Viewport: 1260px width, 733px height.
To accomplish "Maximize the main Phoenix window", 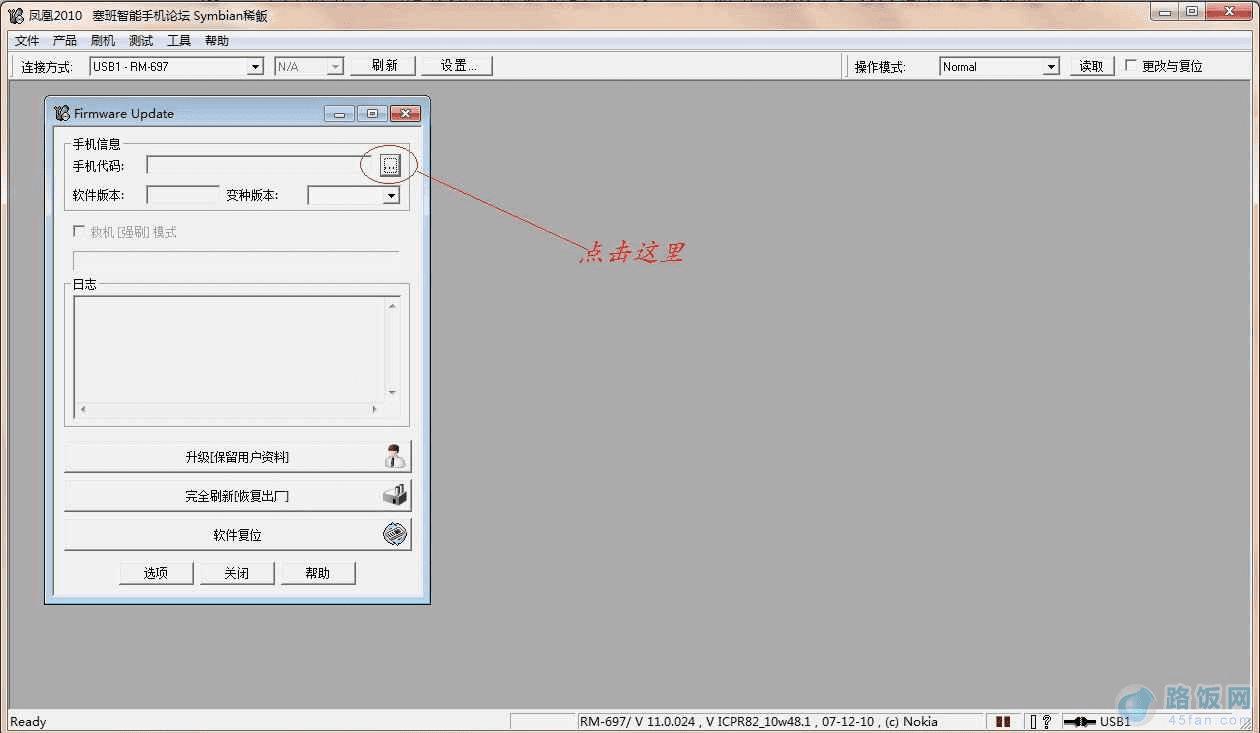I will pos(1191,12).
